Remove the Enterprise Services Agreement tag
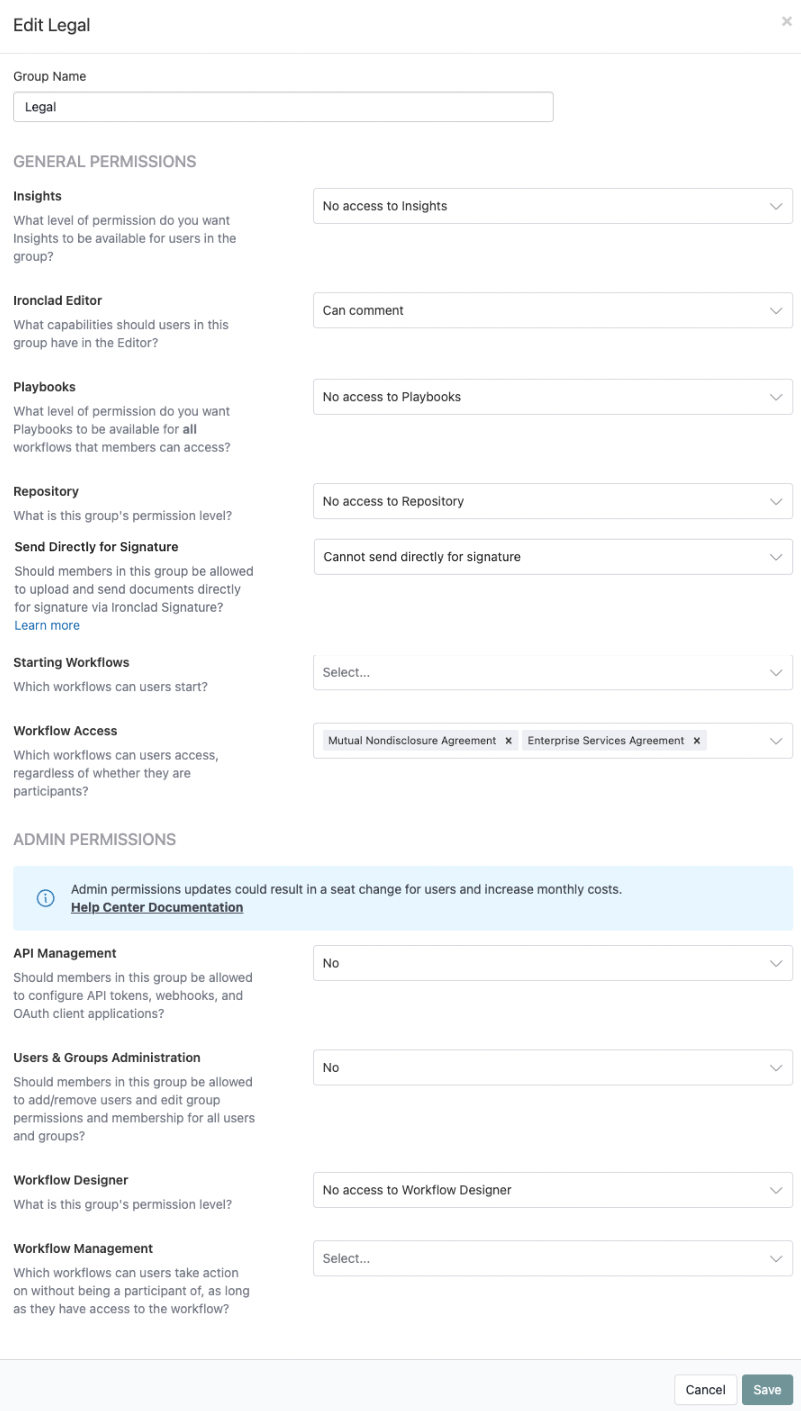 pos(696,741)
